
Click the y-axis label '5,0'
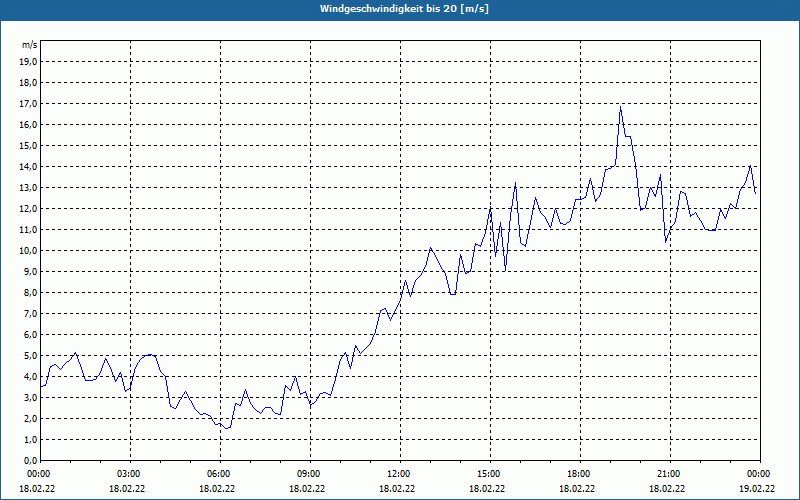30,356
